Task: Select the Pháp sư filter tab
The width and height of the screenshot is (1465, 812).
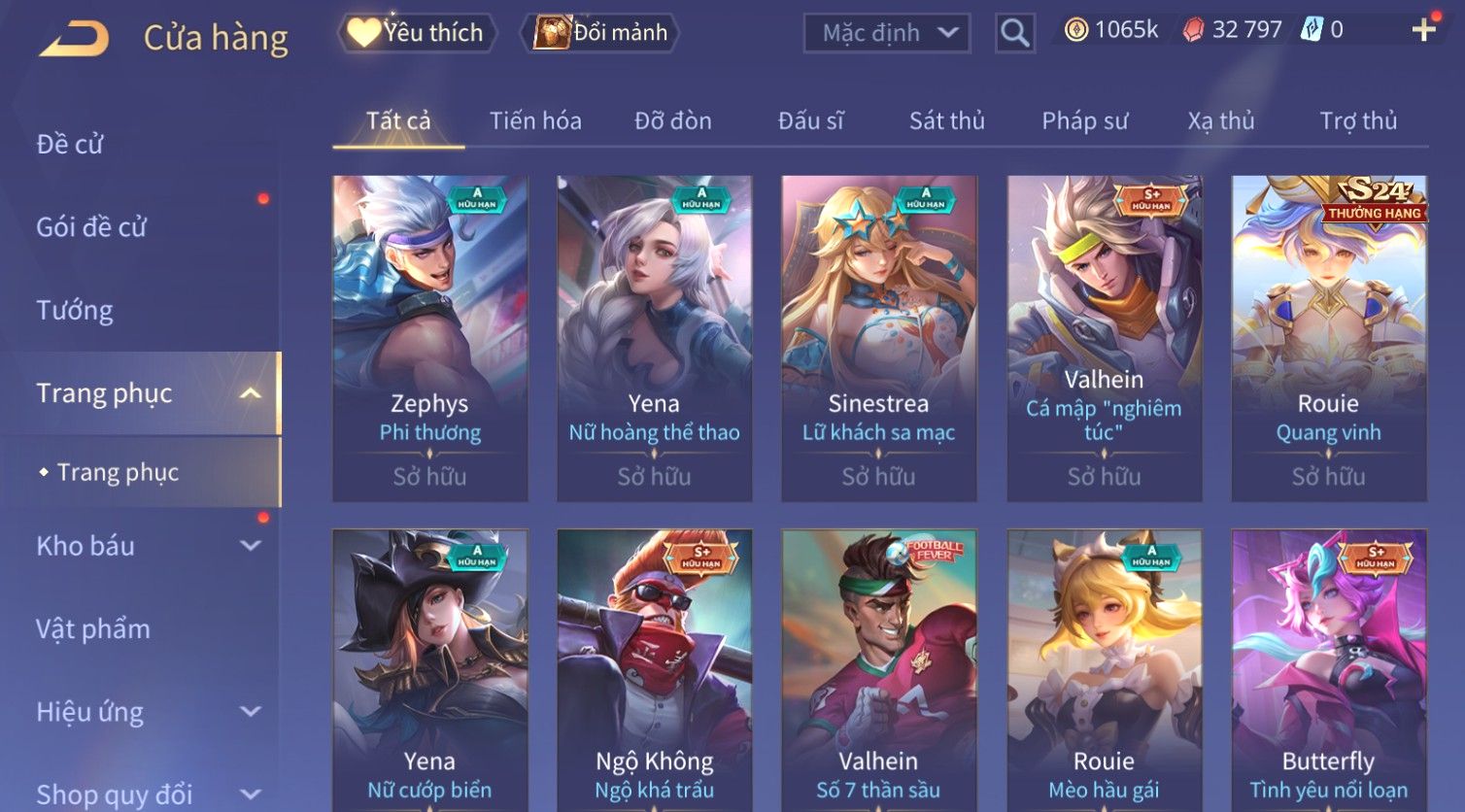Action: pos(1085,121)
